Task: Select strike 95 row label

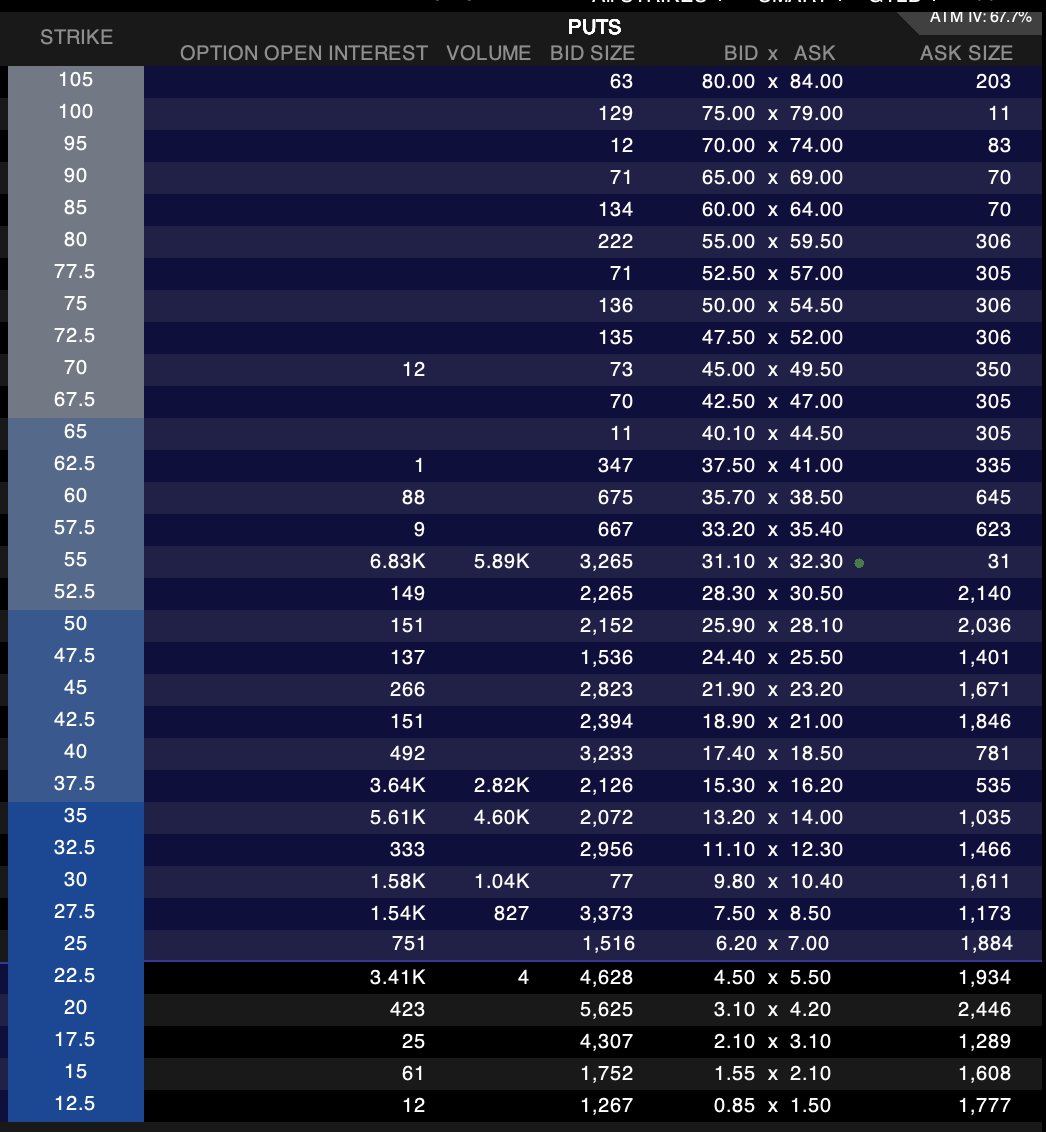Action: point(76,143)
